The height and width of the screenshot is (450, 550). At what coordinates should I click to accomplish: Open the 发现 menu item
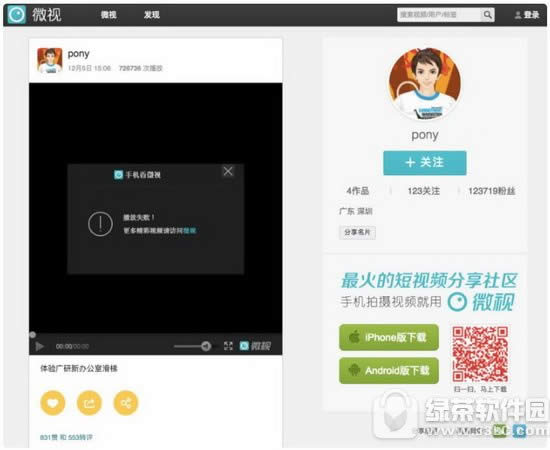tap(152, 15)
